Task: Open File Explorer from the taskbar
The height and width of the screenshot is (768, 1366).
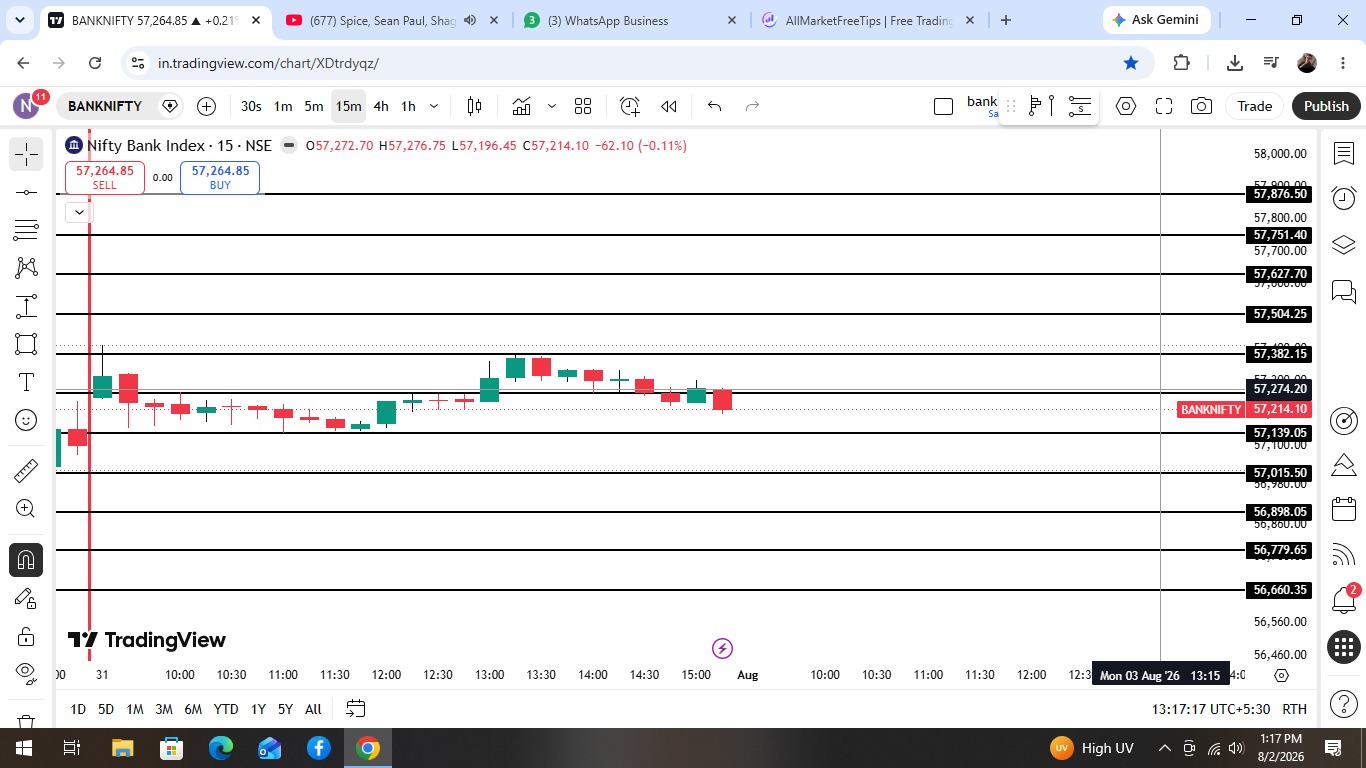Action: (x=122, y=748)
